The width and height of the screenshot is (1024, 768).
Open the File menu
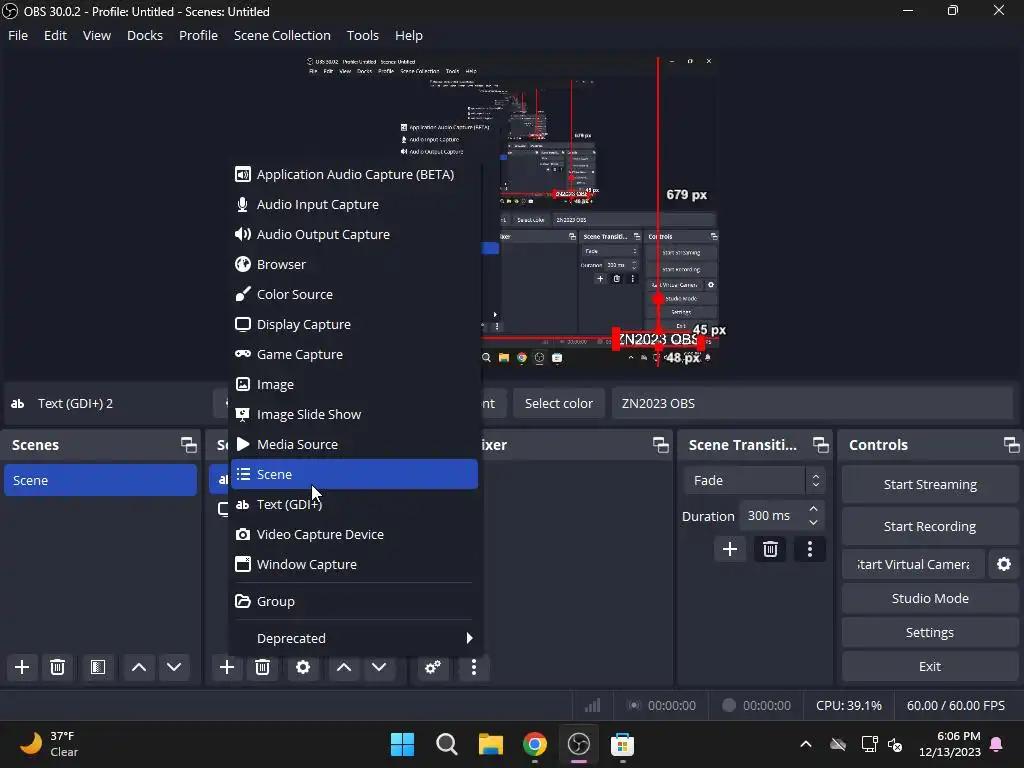click(18, 35)
